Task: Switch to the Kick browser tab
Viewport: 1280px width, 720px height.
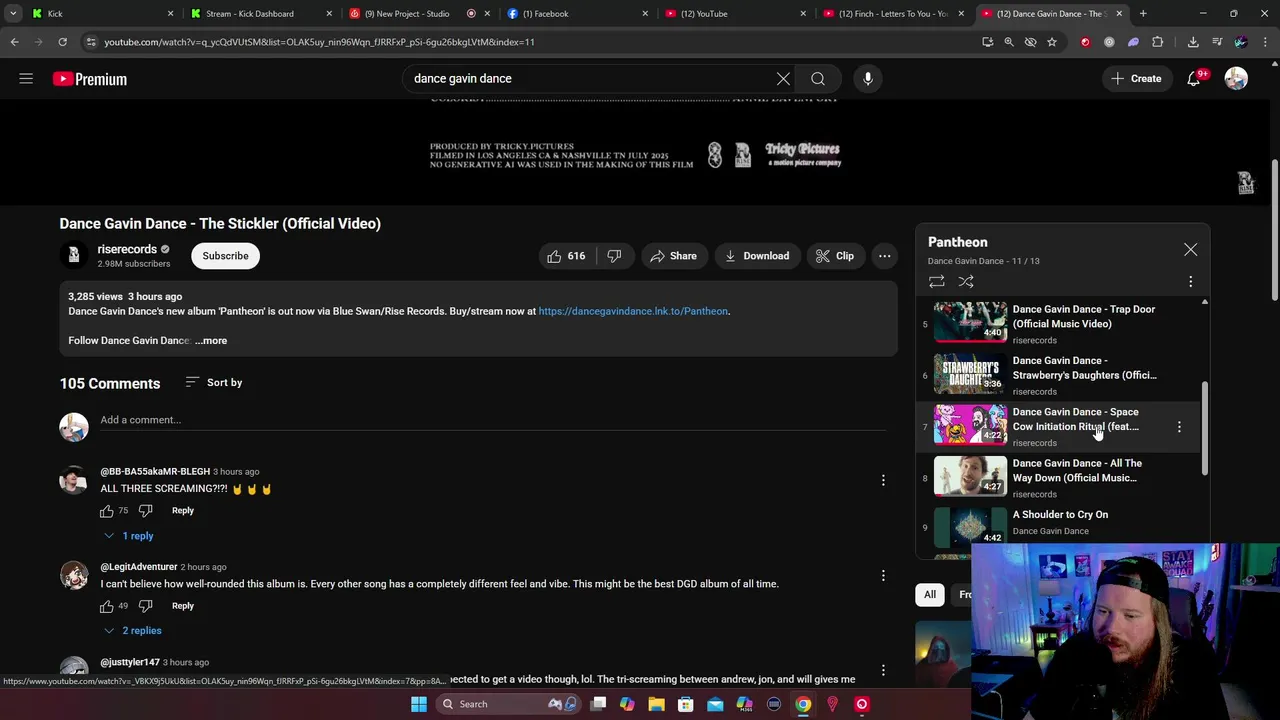Action: coord(100,14)
